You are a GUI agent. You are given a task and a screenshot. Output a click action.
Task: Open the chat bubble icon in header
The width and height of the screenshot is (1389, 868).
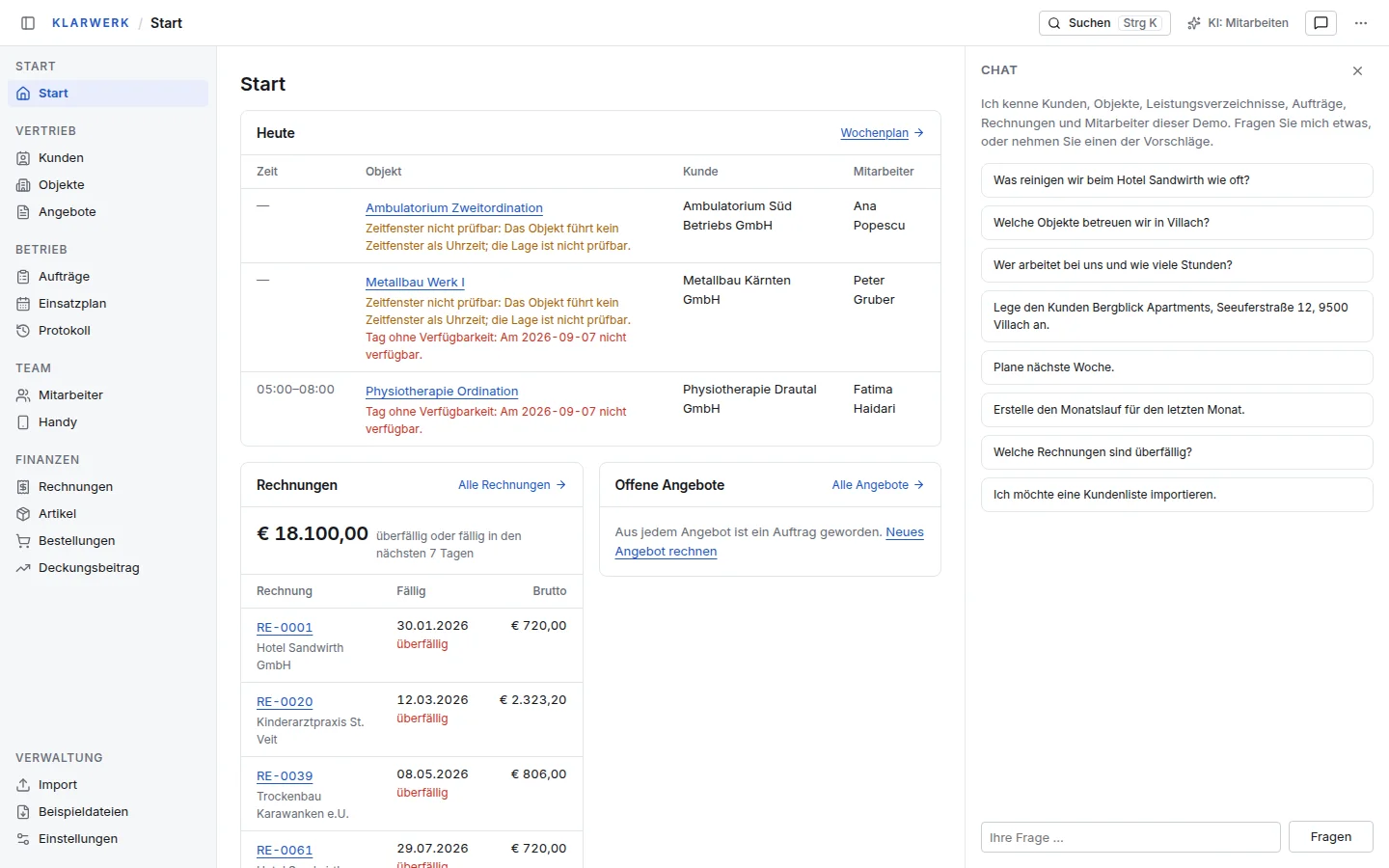point(1321,23)
